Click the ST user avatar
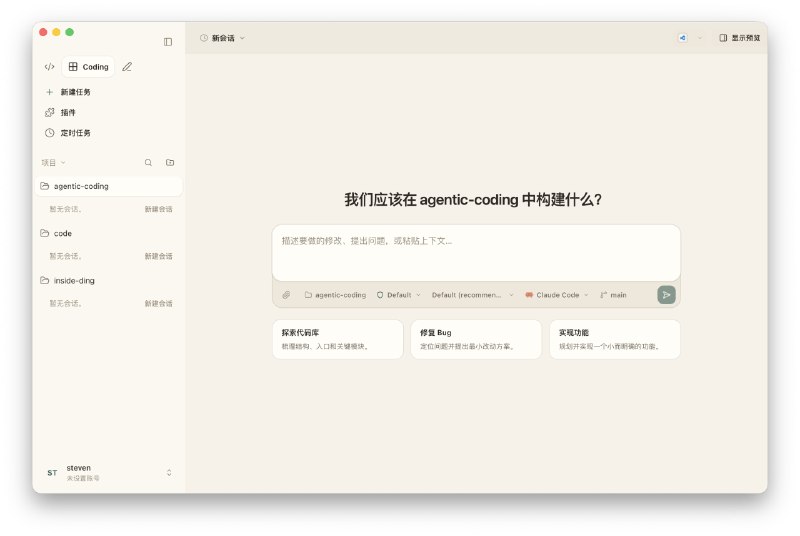This screenshot has width=800, height=536. (52, 473)
